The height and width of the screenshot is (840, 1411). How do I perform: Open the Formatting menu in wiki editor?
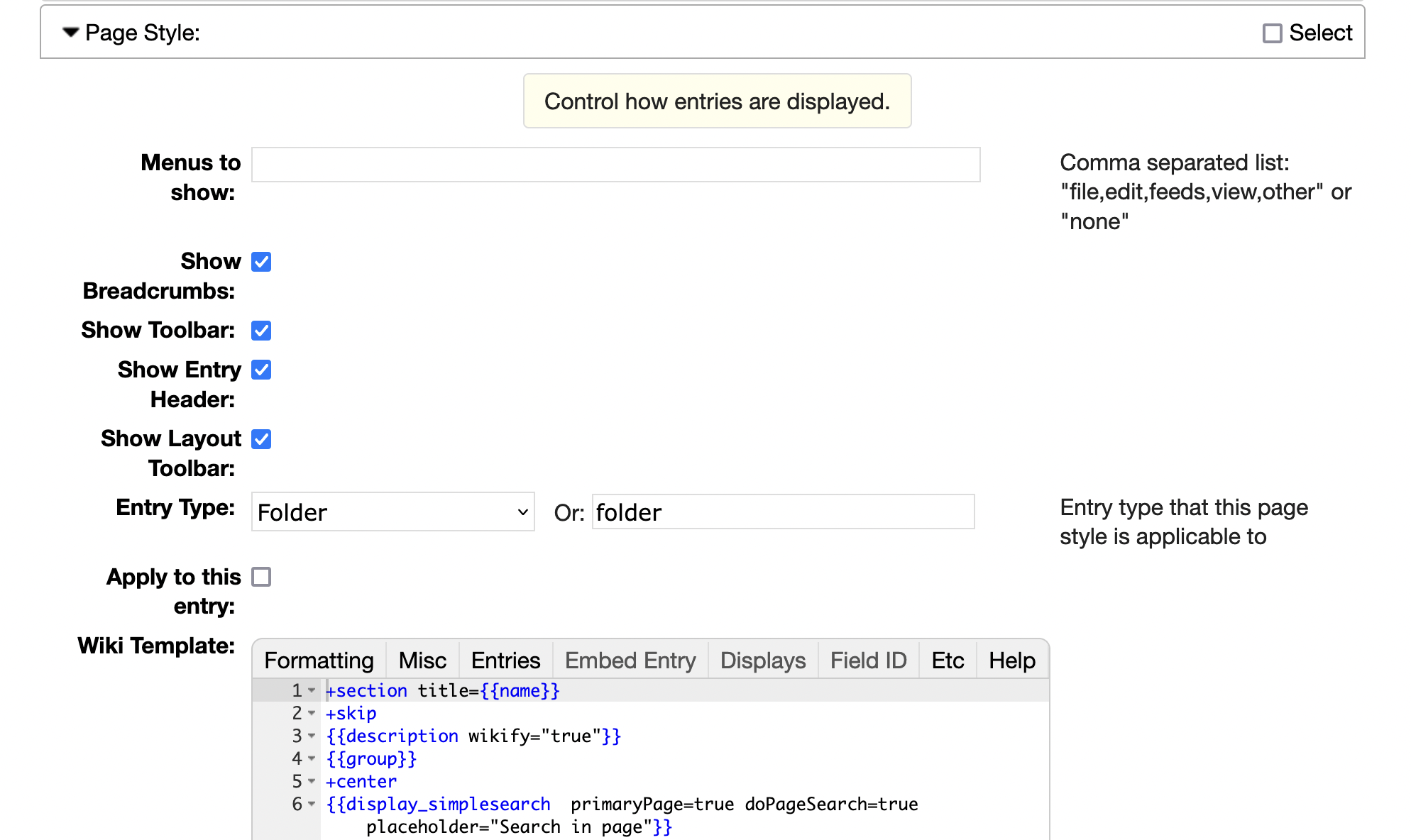[x=319, y=661]
